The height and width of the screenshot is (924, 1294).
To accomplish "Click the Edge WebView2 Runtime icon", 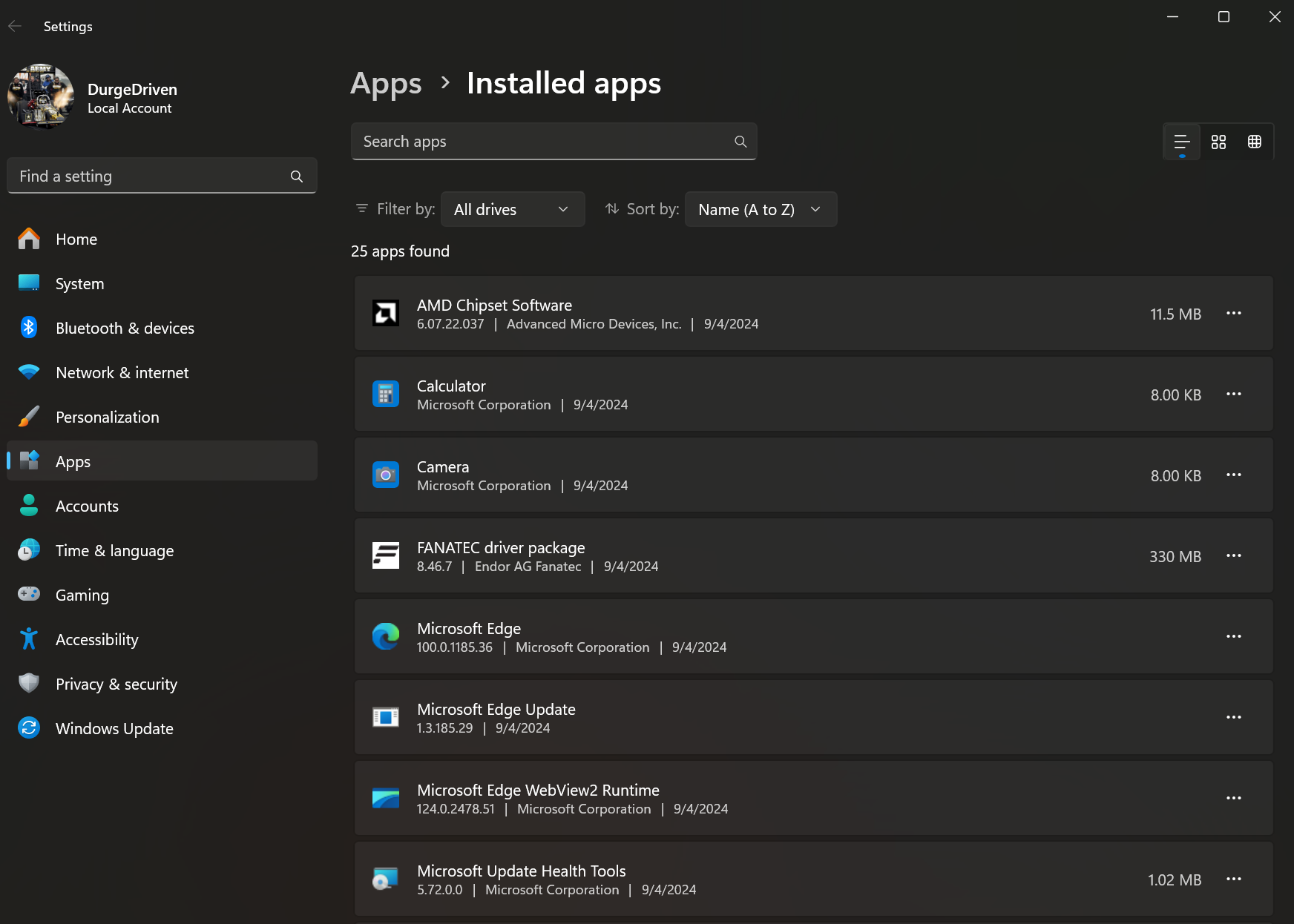I will pyautogui.click(x=386, y=798).
